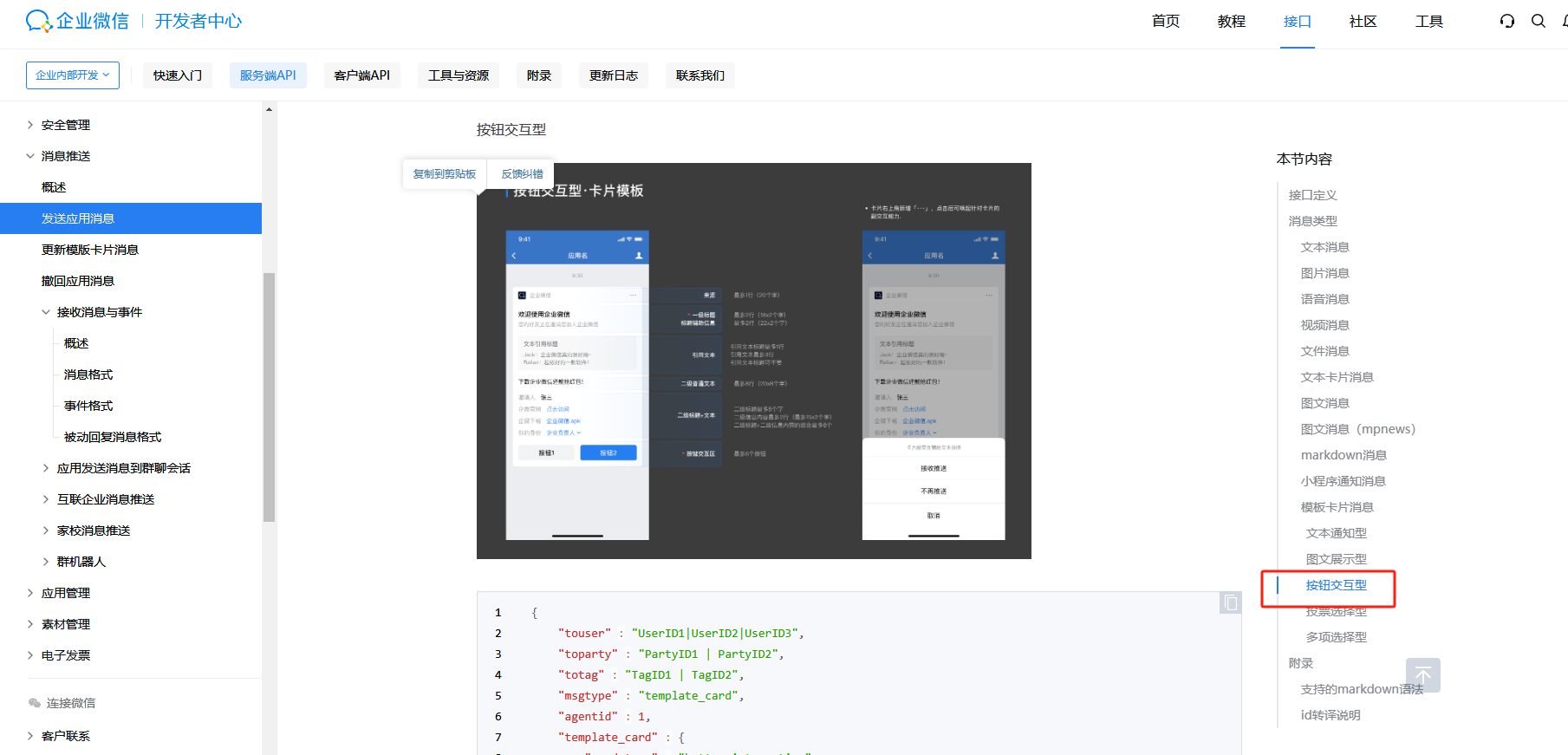Click 复制到剪贴板 button
1568x755 pixels.
445,174
